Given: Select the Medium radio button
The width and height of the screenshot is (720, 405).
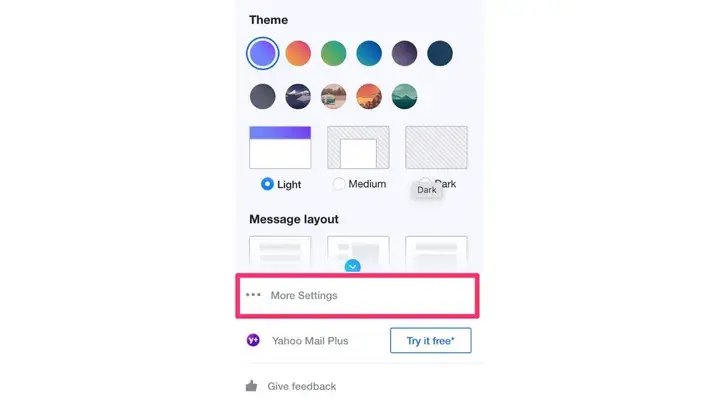Looking at the screenshot, I should (339, 184).
